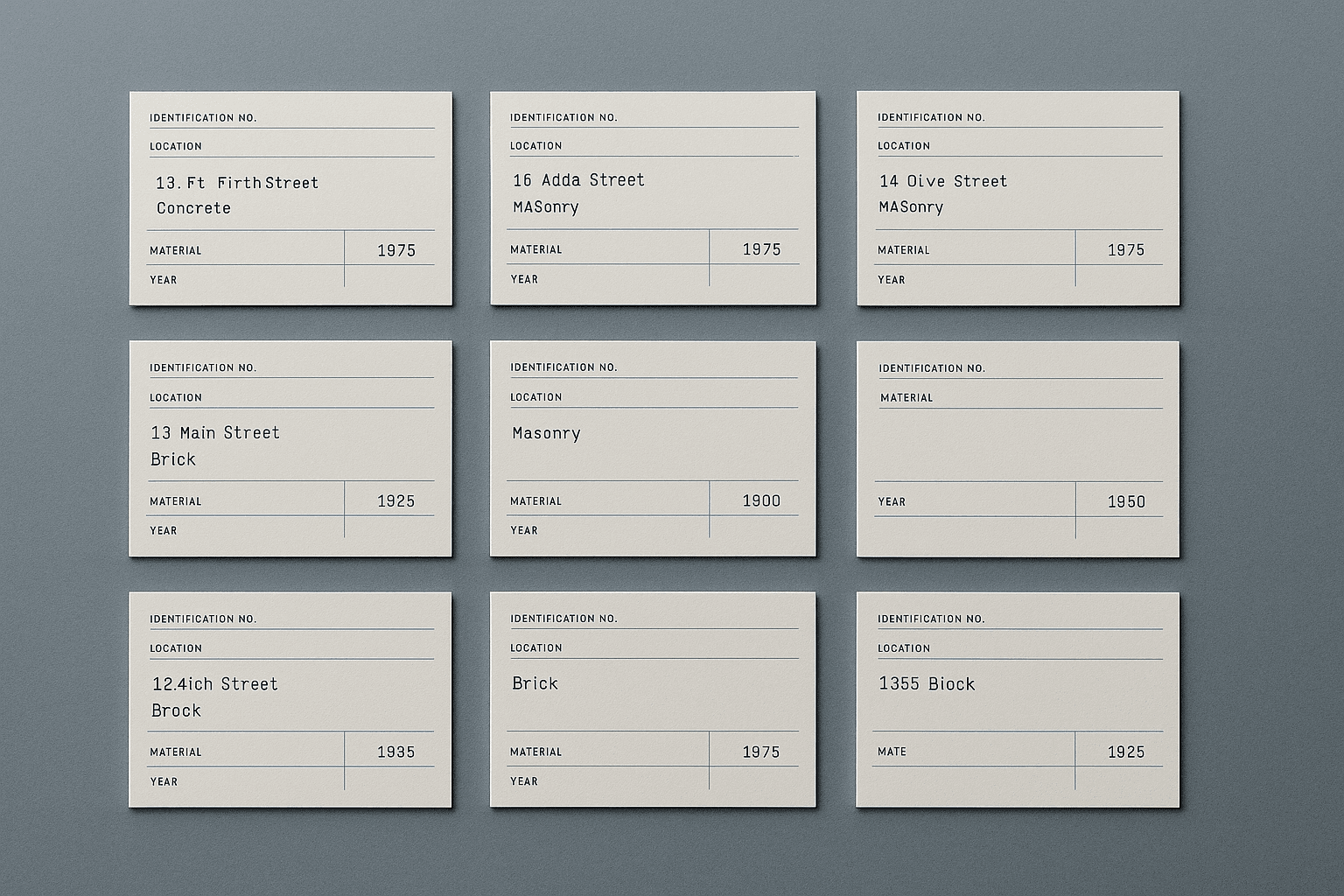Click the '12.4ich Street' text
Screen dimensions: 1344x896
click(x=215, y=684)
